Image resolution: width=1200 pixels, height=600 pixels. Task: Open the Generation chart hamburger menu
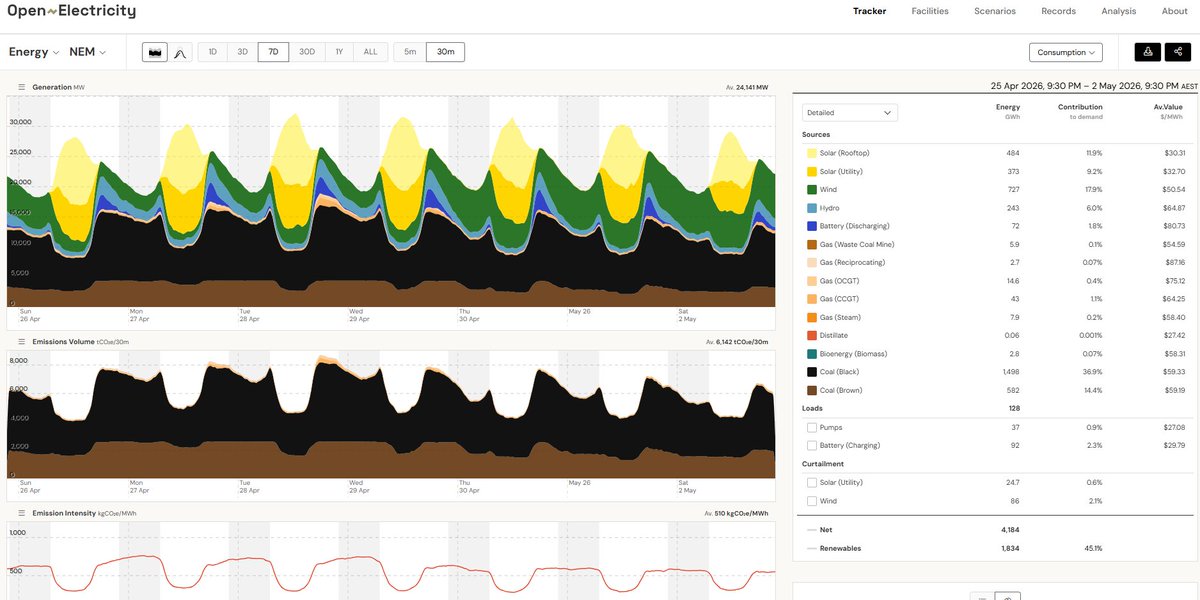point(22,87)
